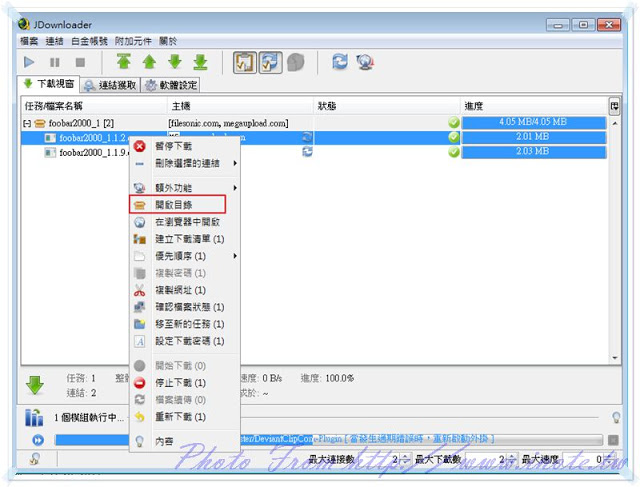Toggle clipboard monitoring icon
This screenshot has width=640, height=487.
tap(244, 62)
